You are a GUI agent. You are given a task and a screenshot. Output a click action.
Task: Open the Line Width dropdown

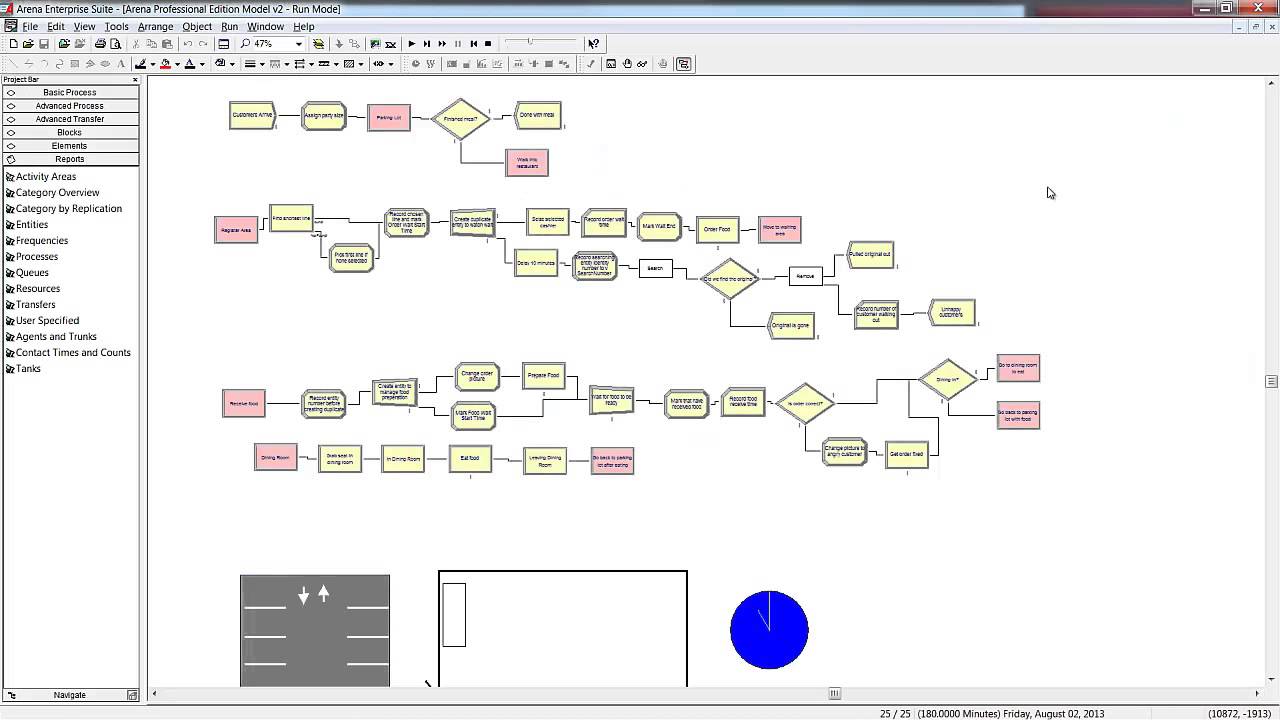[262, 64]
